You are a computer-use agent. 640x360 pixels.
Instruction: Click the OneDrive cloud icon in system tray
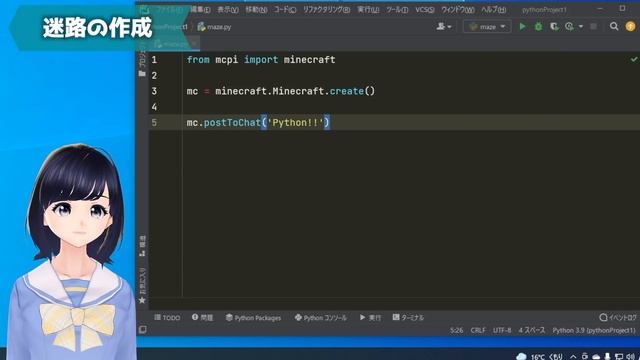[596, 356]
